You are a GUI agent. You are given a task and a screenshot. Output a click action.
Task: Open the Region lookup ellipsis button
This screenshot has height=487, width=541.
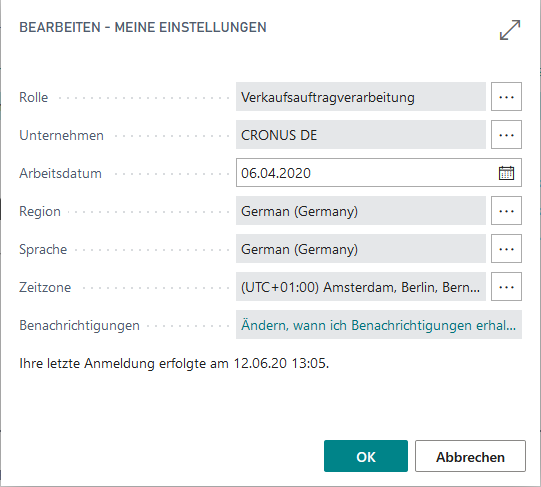click(506, 211)
